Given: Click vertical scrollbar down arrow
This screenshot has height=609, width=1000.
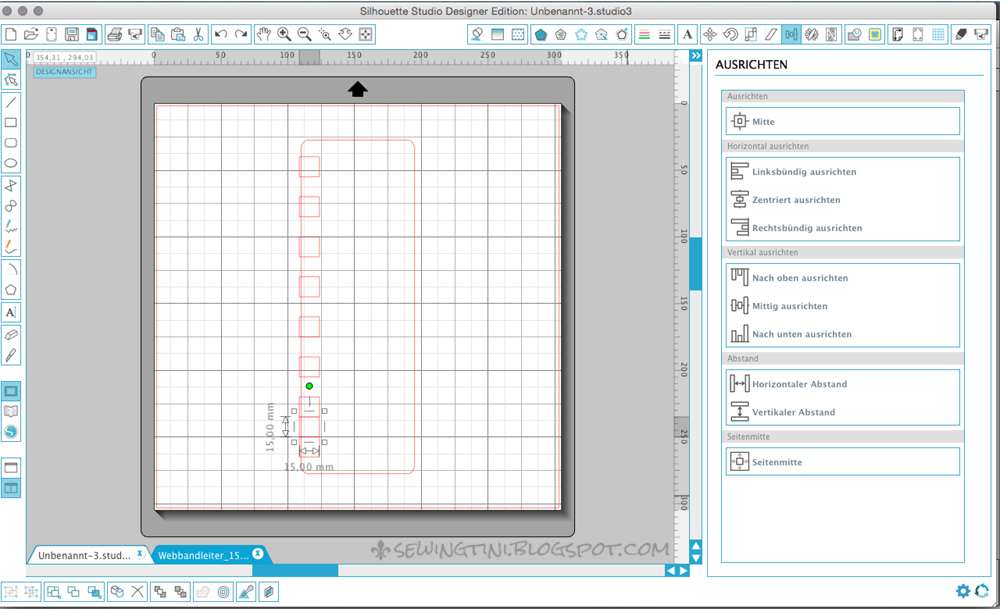Looking at the screenshot, I should tap(696, 558).
